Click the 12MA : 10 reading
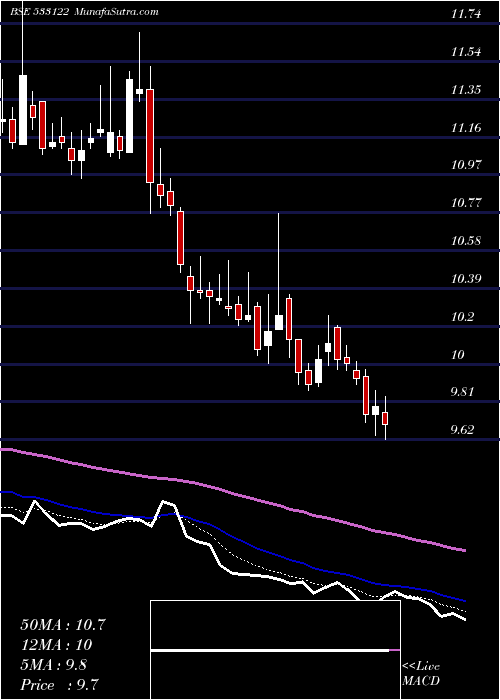 56,645
